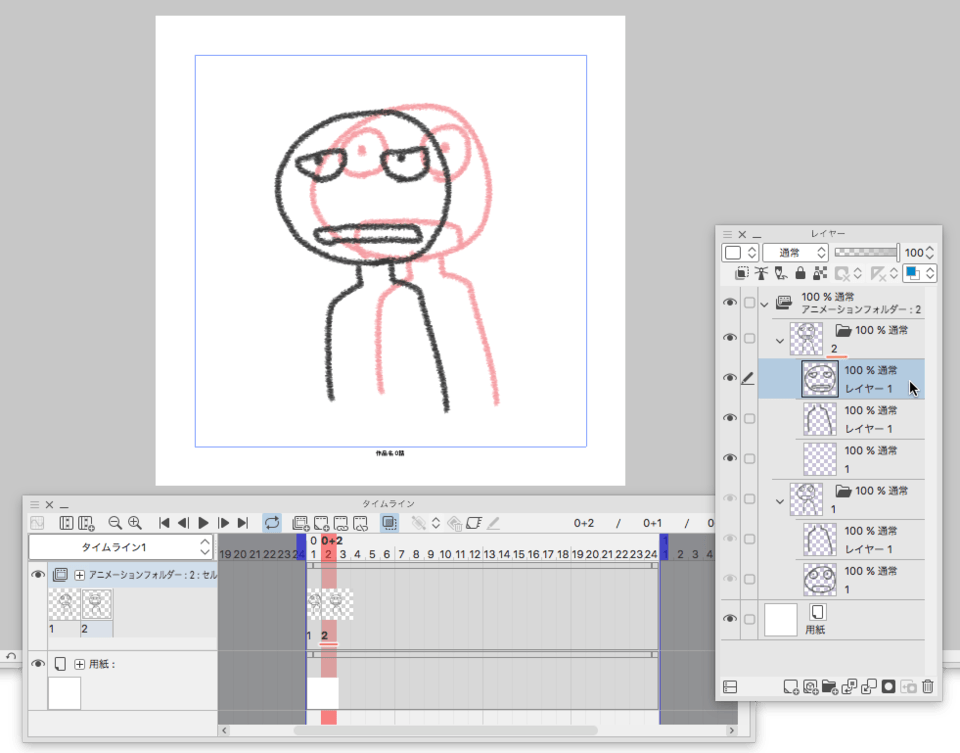Step forward to next frame
Image resolution: width=960 pixels, height=753 pixels.
[223, 523]
